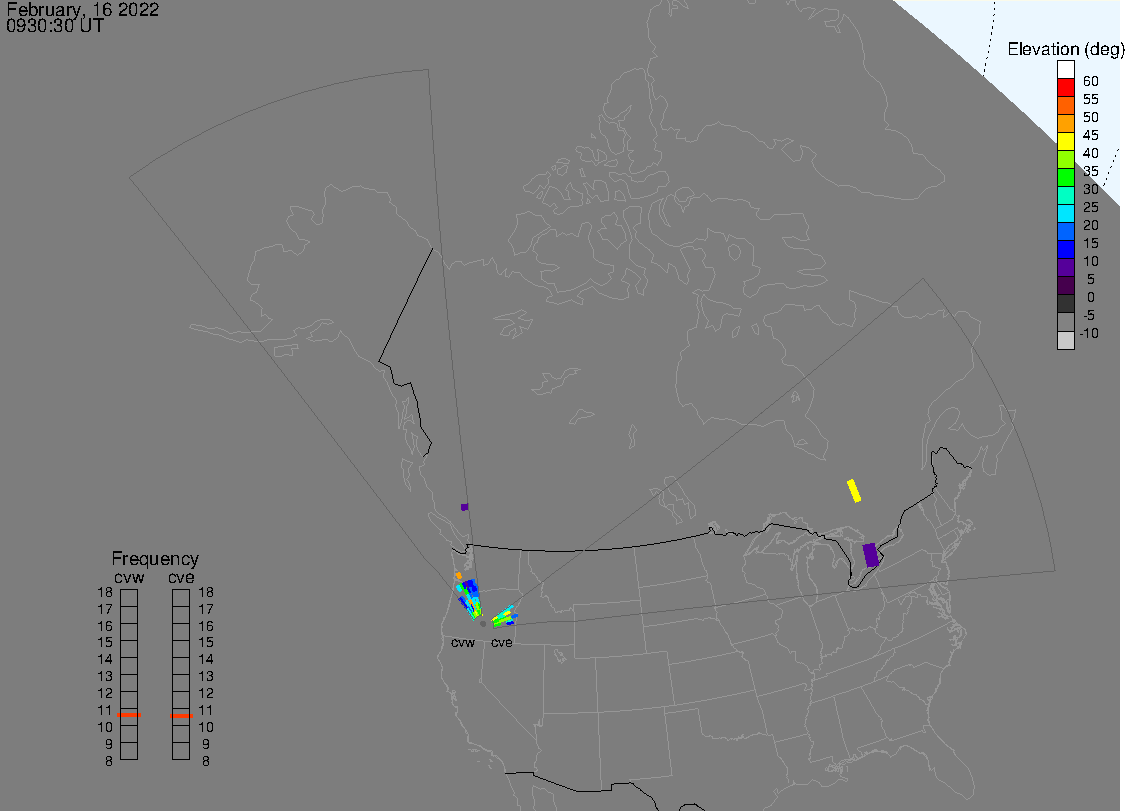The width and height of the screenshot is (1125, 811).
Task: Pick the yellow swatch in Elevation legend
Action: pyautogui.click(x=1065, y=141)
